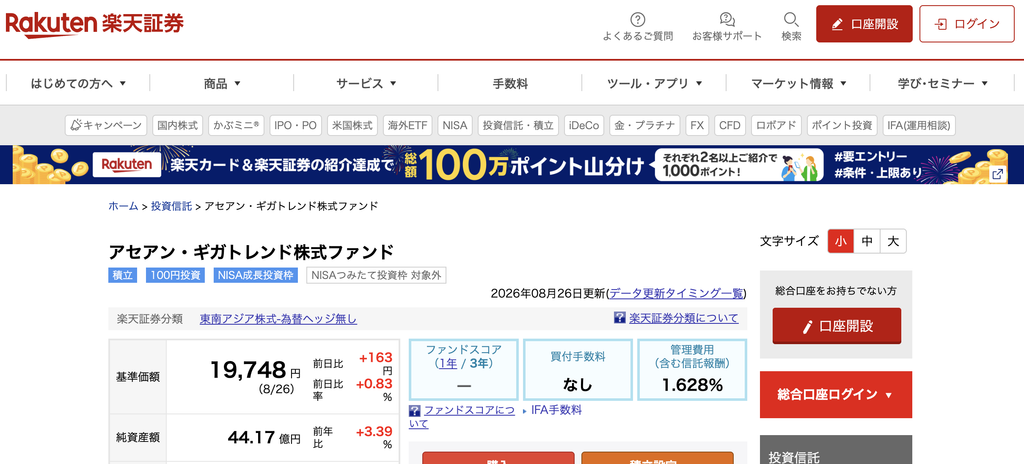Set text size to 中
This screenshot has width=1024, height=464.
click(867, 241)
